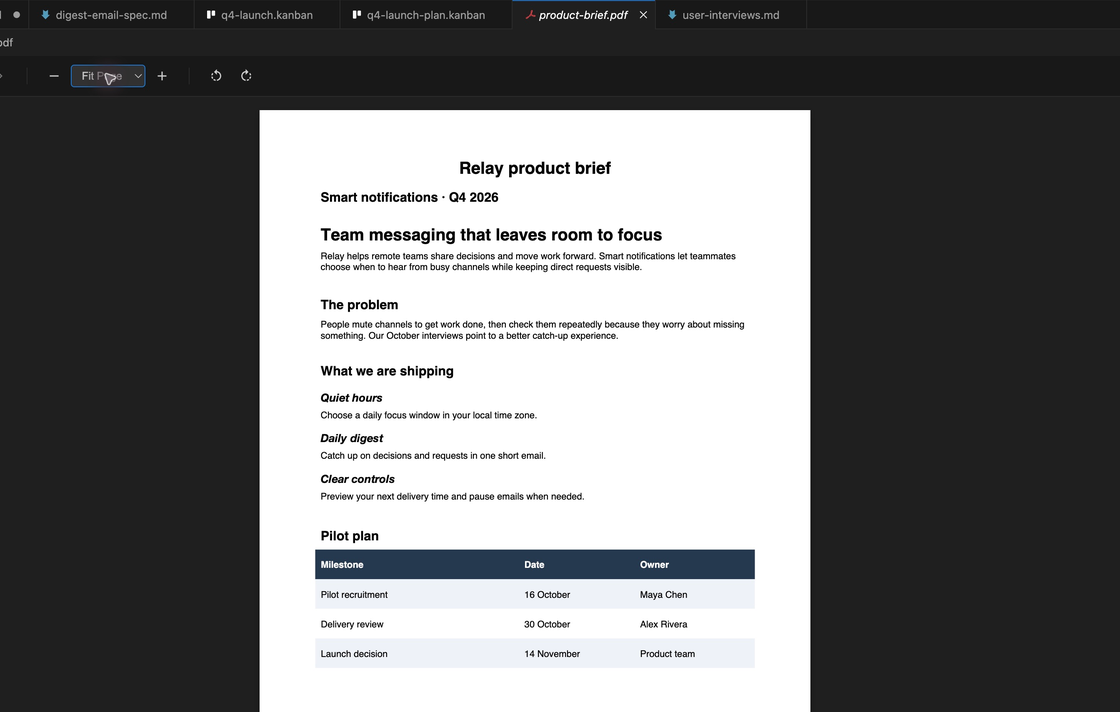Screen dimensions: 1120x712
Task: Click the unsaved dot on the leftmost tab
Action: (x=16, y=14)
